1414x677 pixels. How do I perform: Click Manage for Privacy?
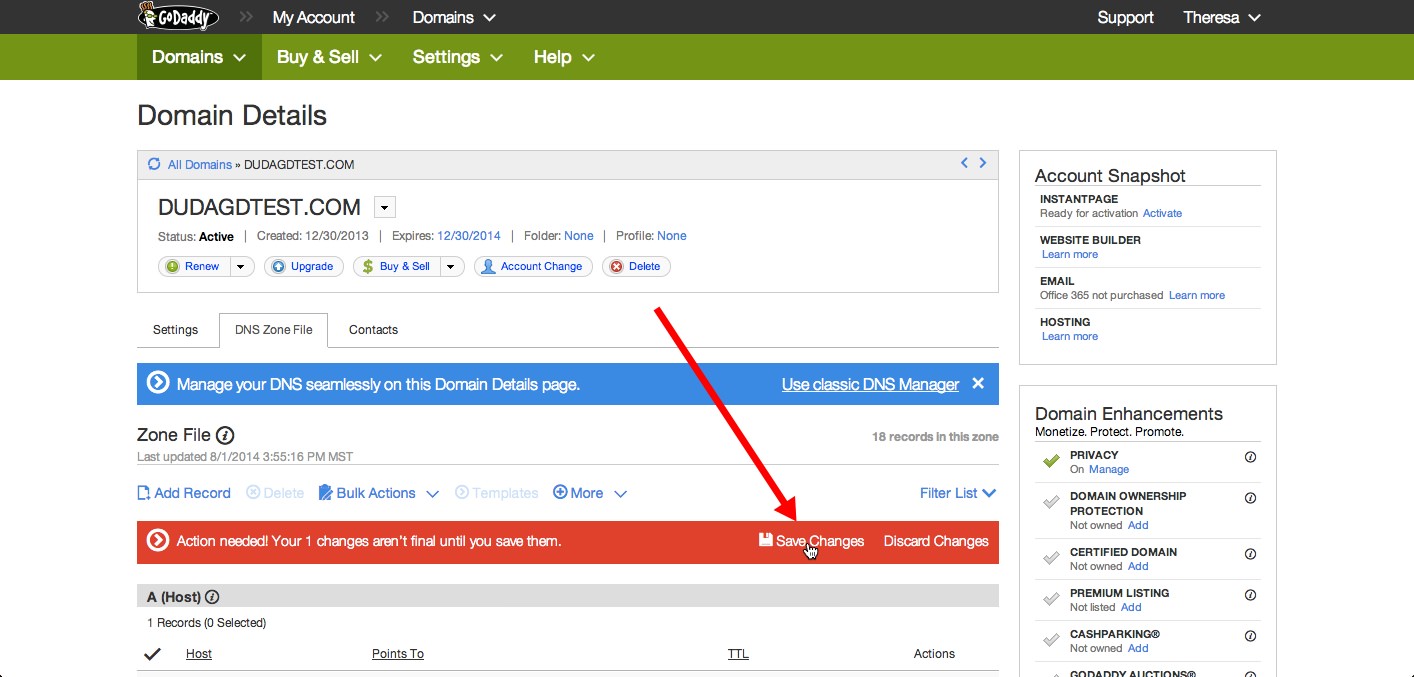[x=1109, y=469]
